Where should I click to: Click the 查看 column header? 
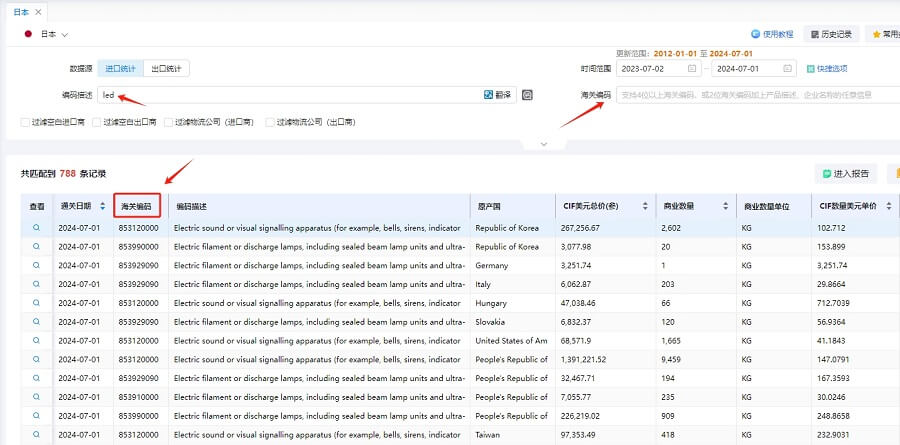(x=37, y=206)
